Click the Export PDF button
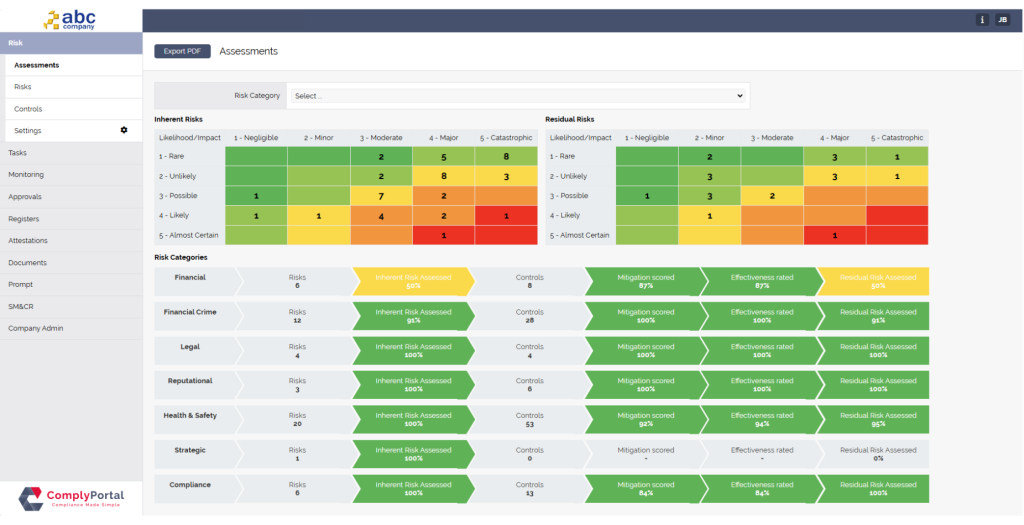1024x525 pixels. tap(182, 51)
